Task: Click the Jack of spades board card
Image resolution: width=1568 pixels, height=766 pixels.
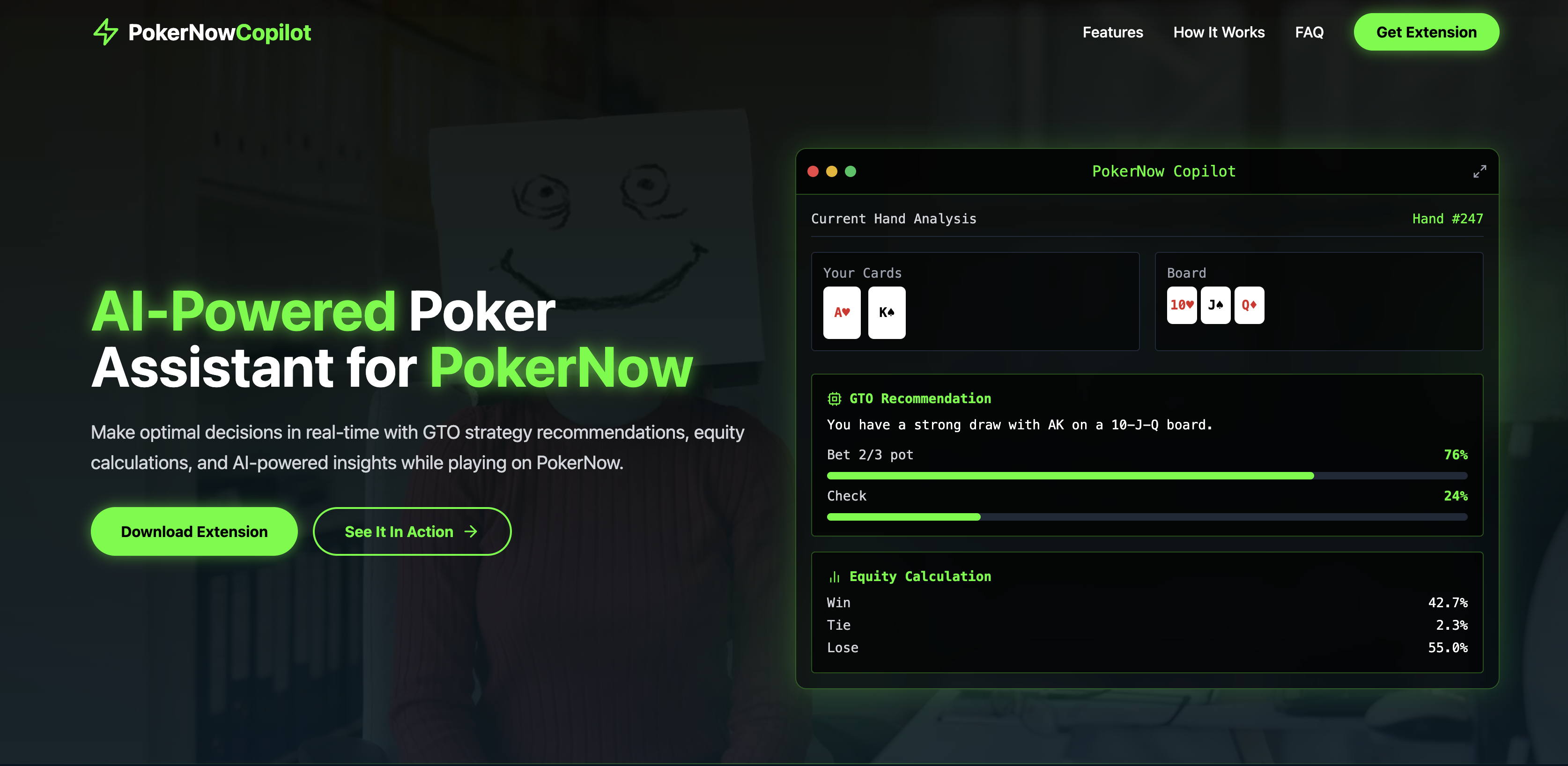Action: point(1215,305)
